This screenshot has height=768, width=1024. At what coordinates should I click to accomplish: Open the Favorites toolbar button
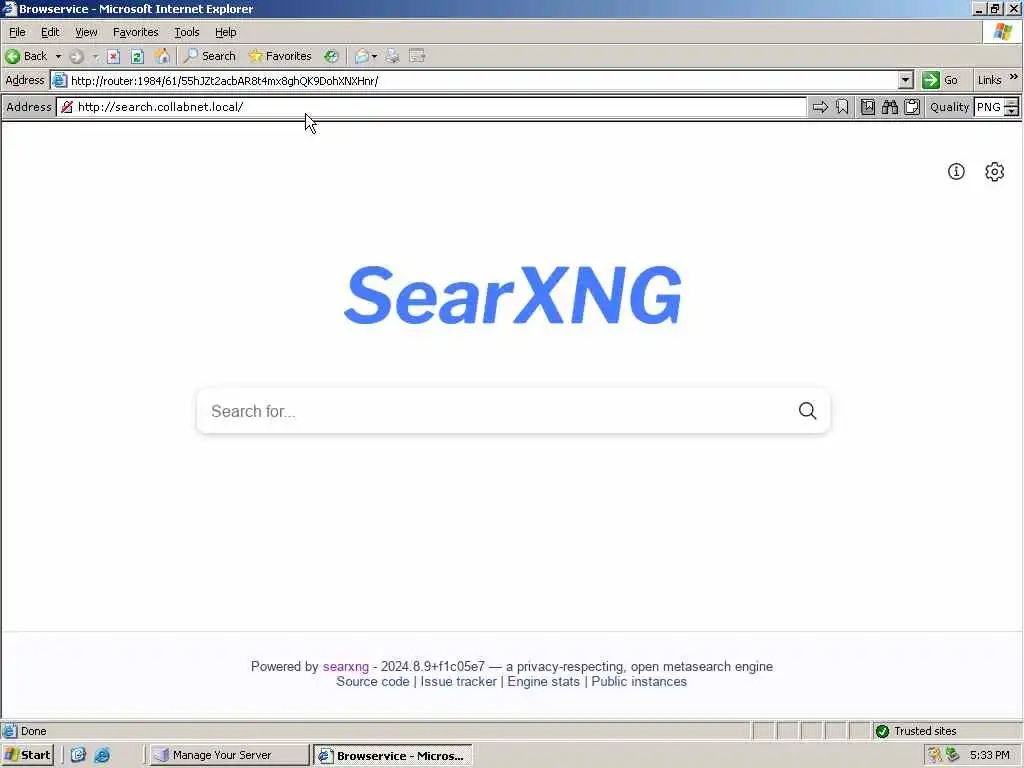[280, 56]
